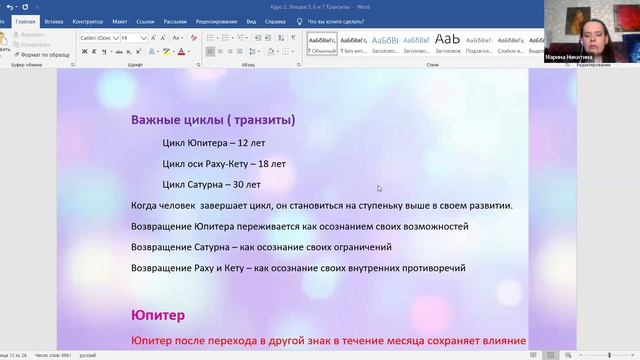Toggle italic (К) formatting

coord(94,51)
